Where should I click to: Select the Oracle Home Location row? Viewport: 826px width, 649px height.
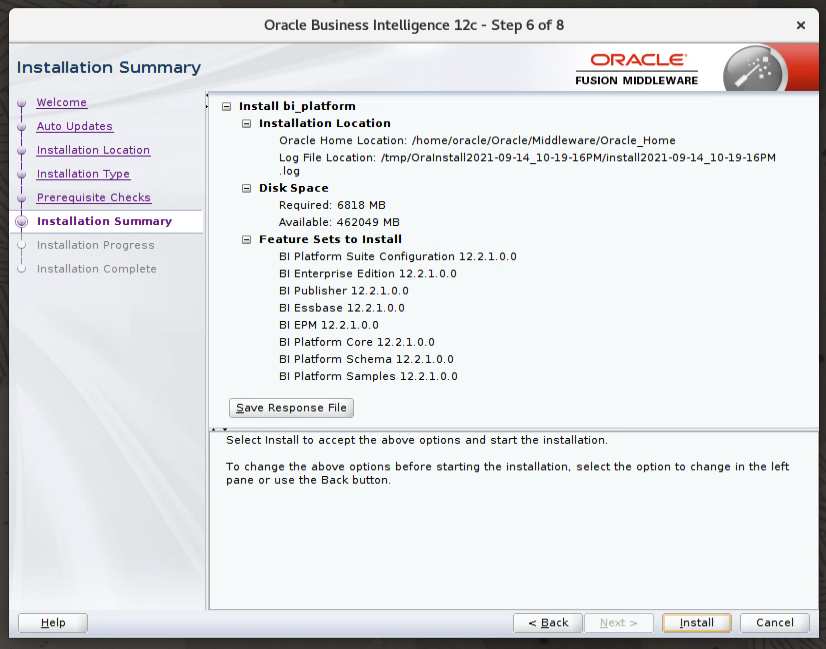pyautogui.click(x=477, y=141)
